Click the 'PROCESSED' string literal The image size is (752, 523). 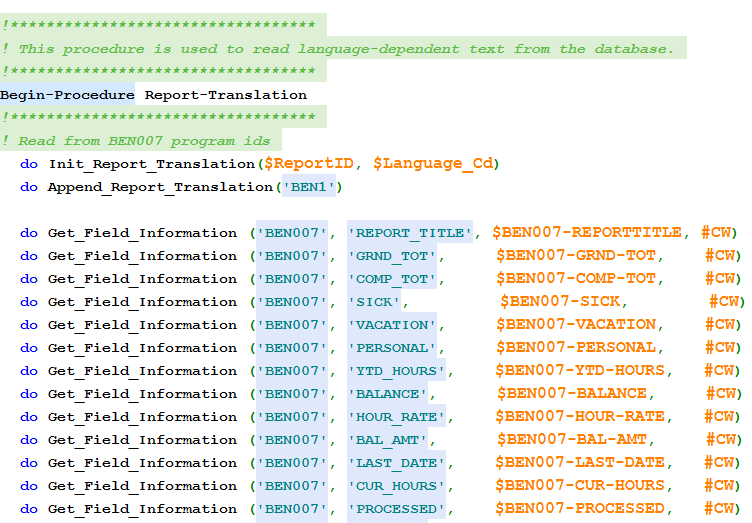[x=396, y=509]
